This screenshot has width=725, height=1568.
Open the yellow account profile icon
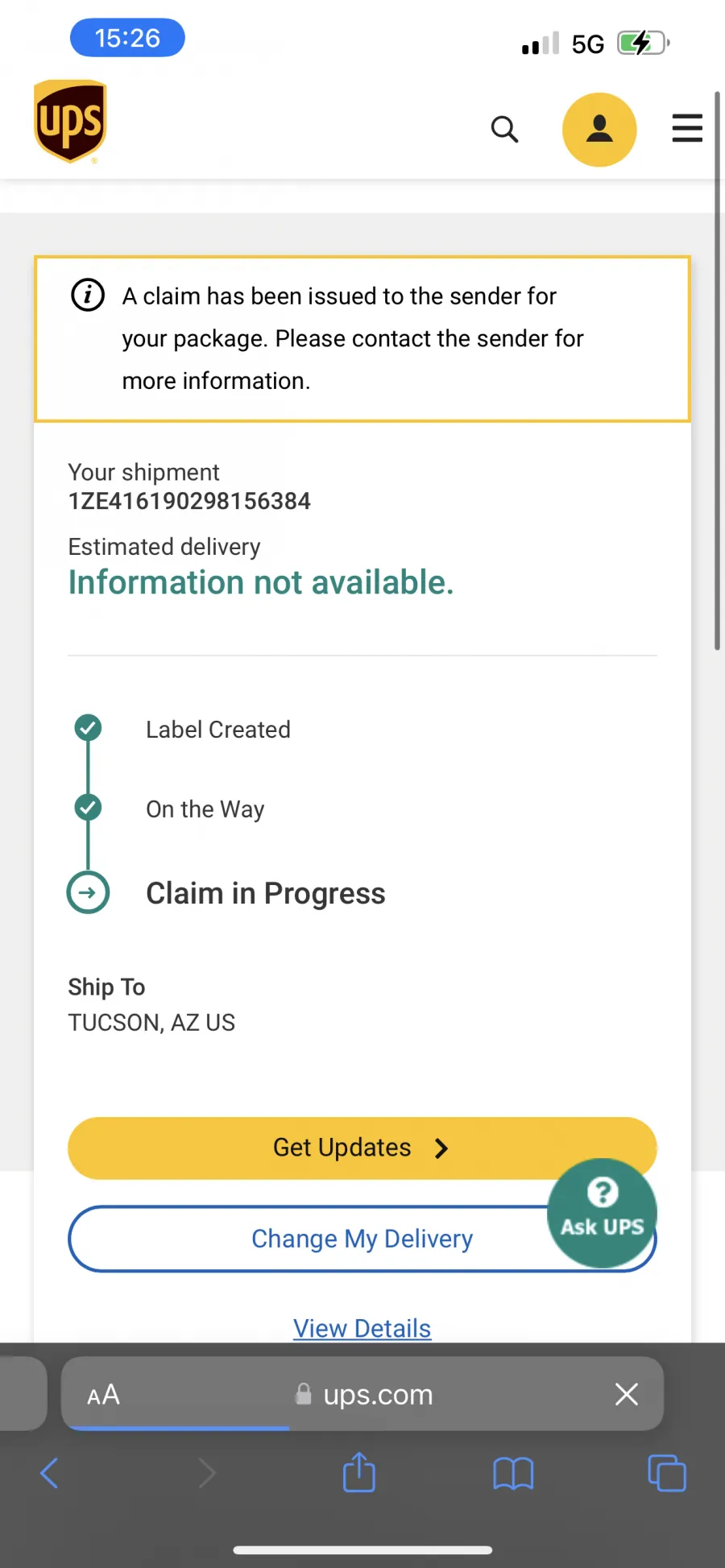[599, 130]
